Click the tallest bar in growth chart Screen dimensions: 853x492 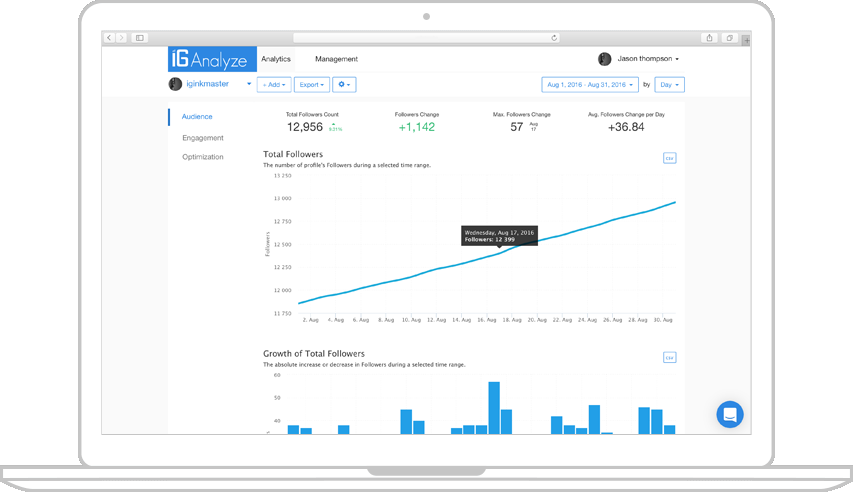point(493,408)
